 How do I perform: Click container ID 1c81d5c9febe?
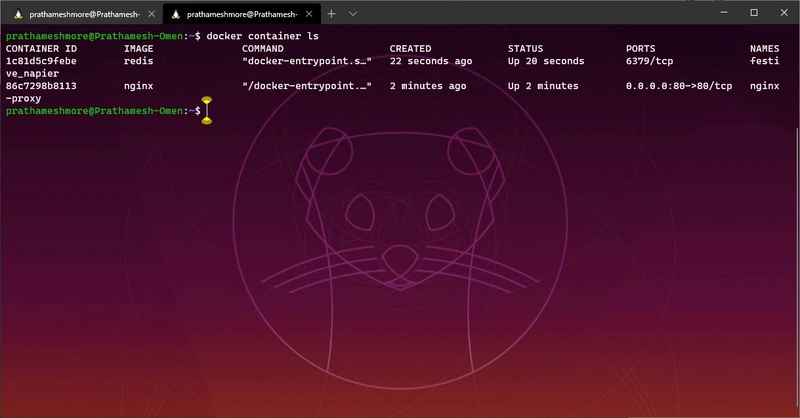tap(41, 61)
